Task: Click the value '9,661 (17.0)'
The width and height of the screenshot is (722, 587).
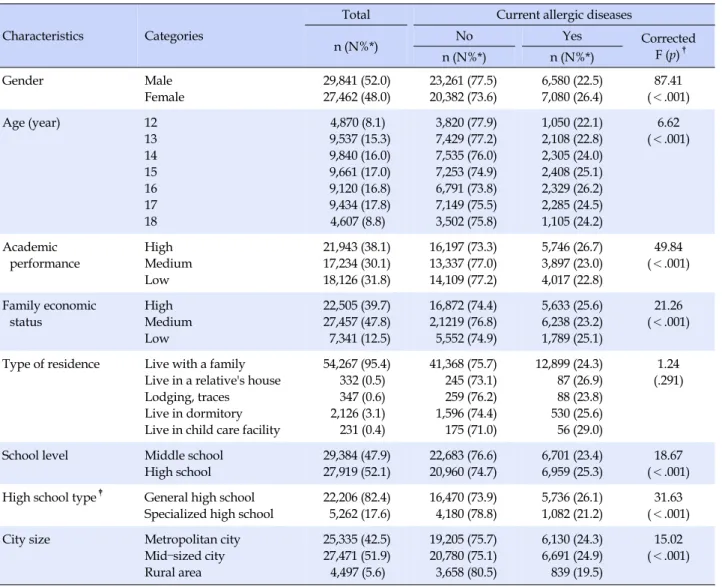Action: coord(360,172)
